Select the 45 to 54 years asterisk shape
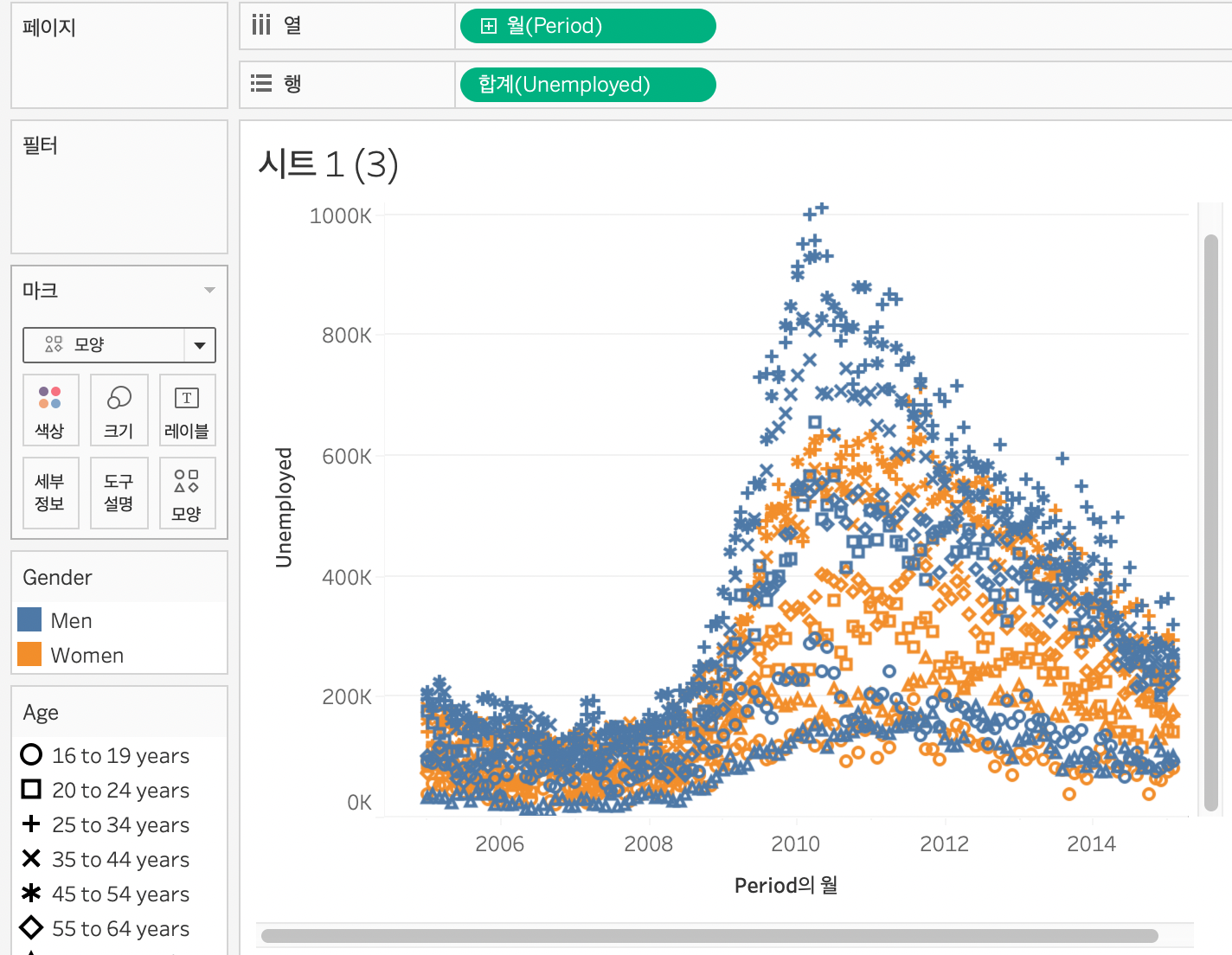 click(31, 894)
